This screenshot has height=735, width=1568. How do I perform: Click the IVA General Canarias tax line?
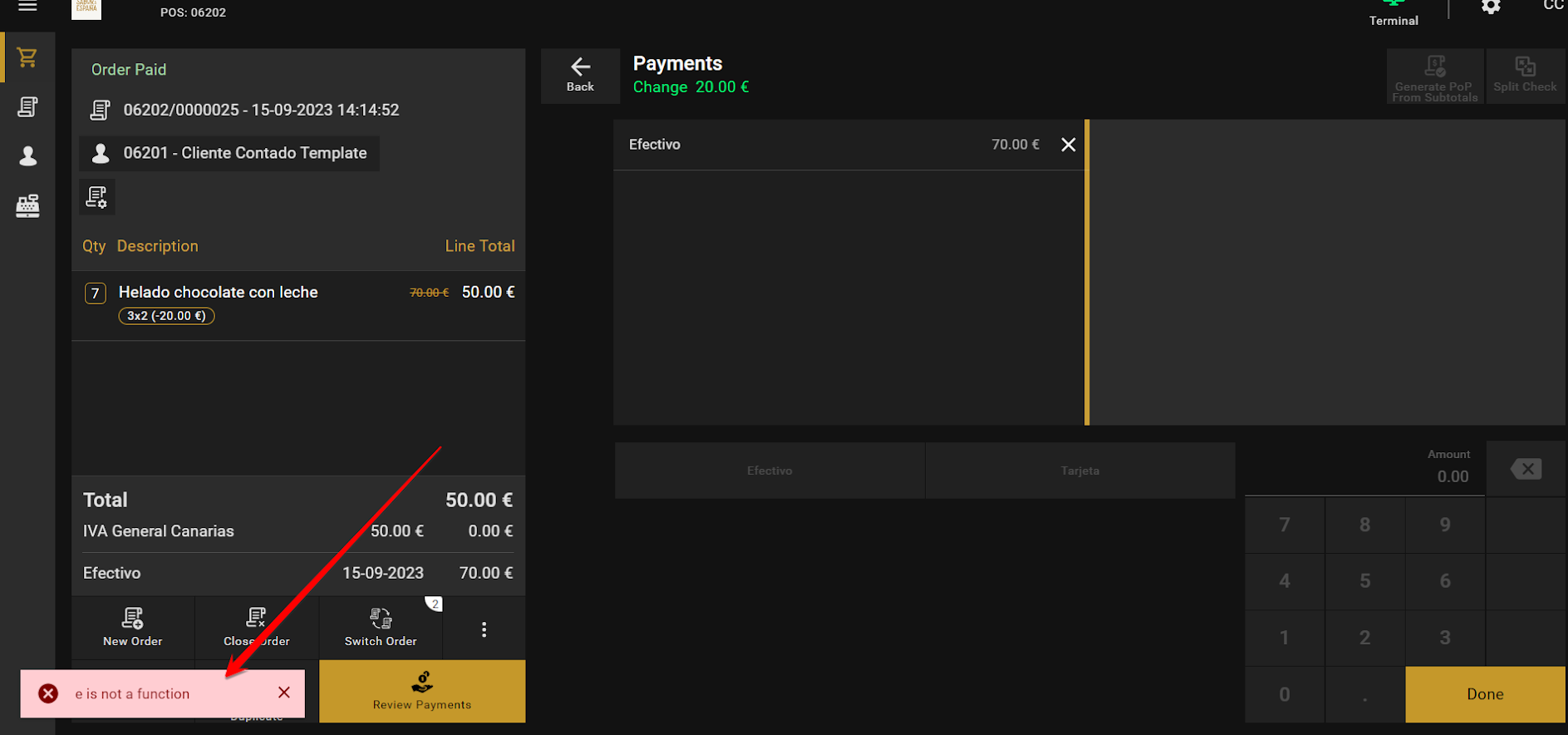click(x=298, y=531)
